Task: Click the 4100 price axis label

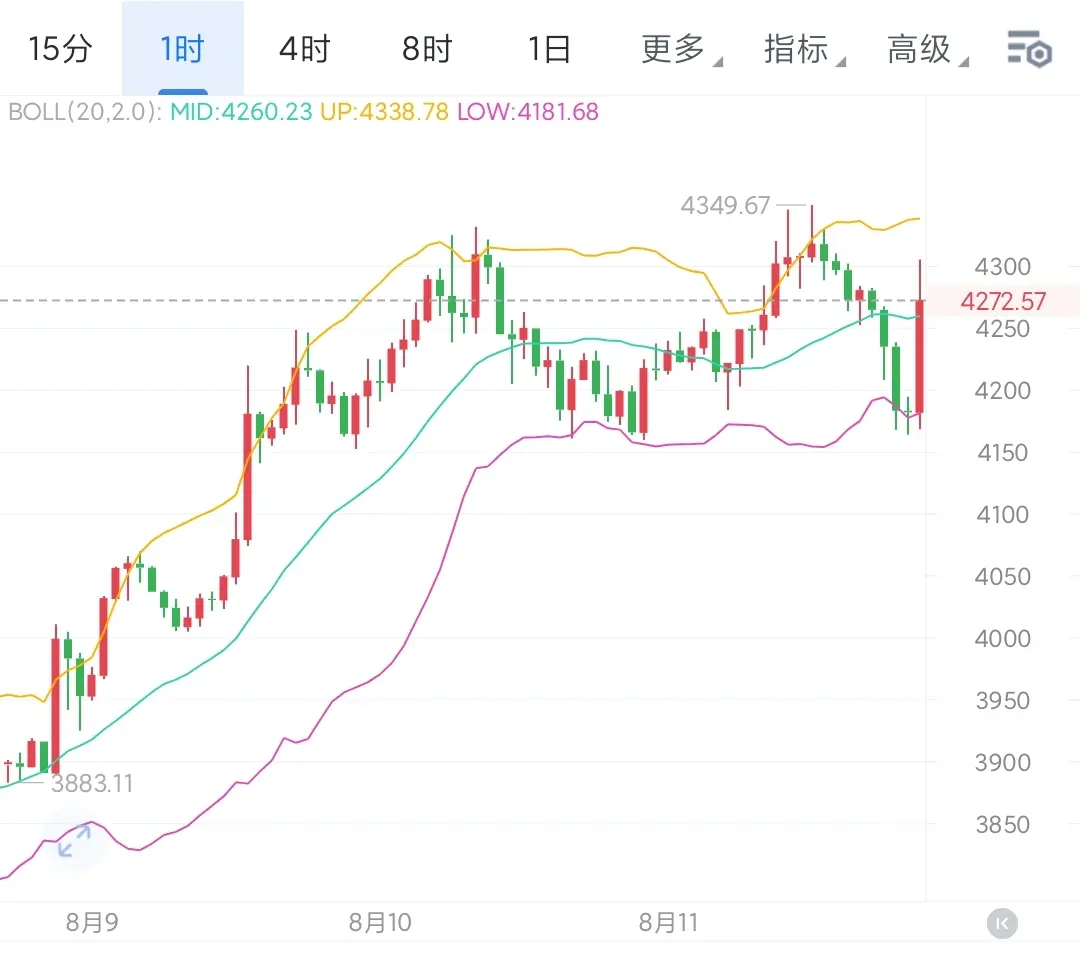Action: tap(1002, 515)
